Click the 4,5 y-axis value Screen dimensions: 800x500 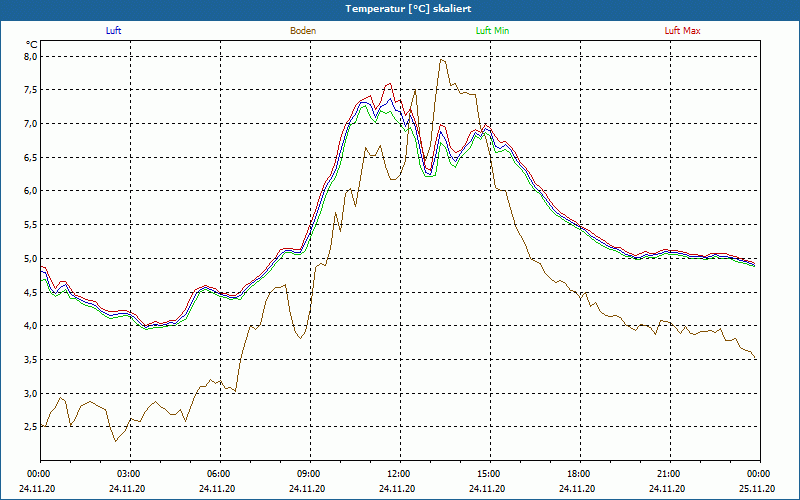tap(32, 292)
